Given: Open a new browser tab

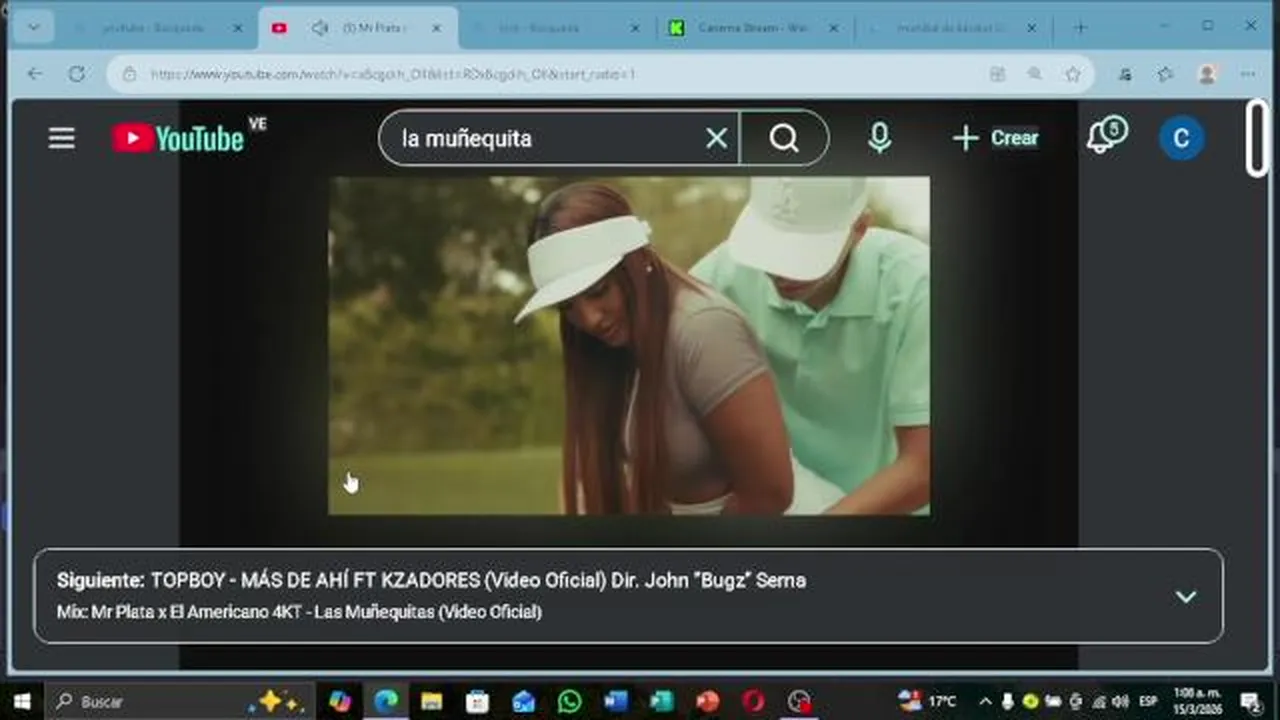Looking at the screenshot, I should tap(1080, 27).
